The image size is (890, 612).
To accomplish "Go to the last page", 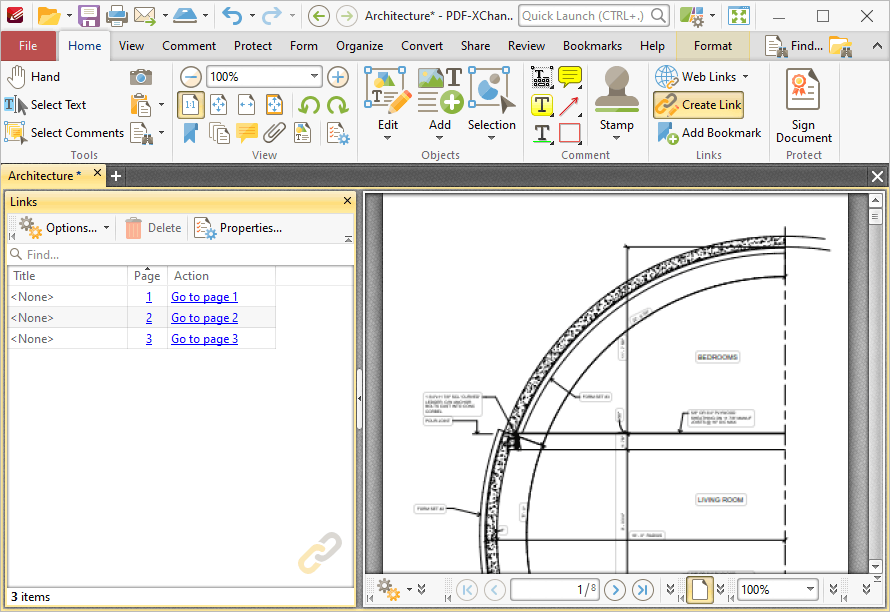I will (x=643, y=590).
